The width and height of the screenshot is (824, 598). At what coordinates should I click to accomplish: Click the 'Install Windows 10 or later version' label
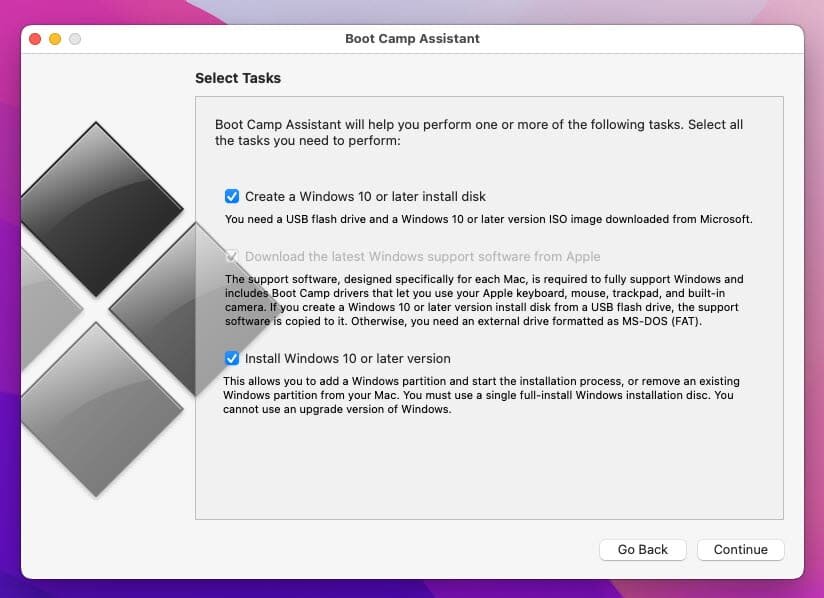point(348,358)
